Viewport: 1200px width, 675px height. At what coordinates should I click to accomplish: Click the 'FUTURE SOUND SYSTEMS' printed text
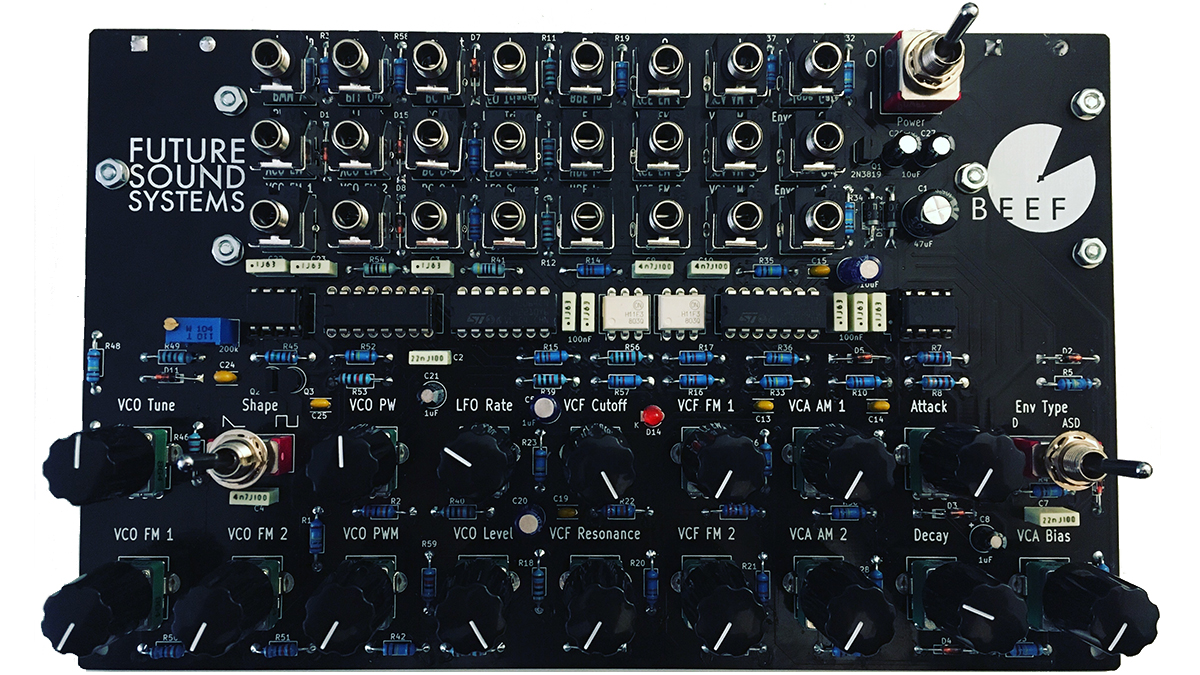click(186, 176)
